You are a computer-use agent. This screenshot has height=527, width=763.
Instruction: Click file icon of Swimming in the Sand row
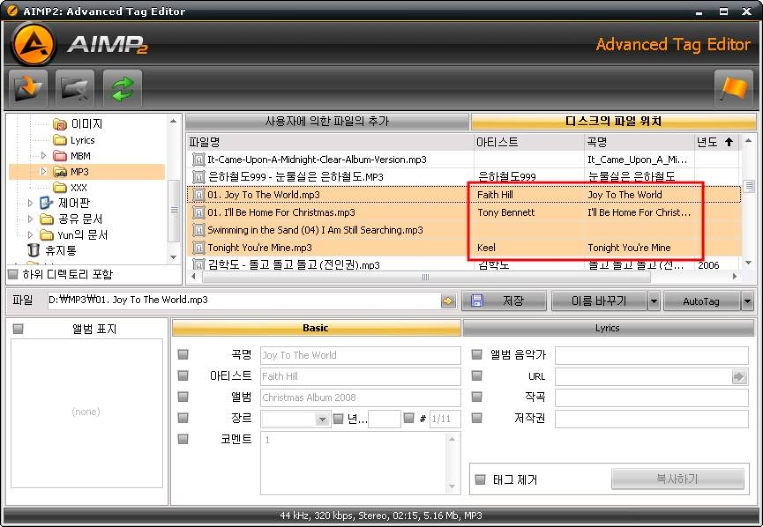199,230
